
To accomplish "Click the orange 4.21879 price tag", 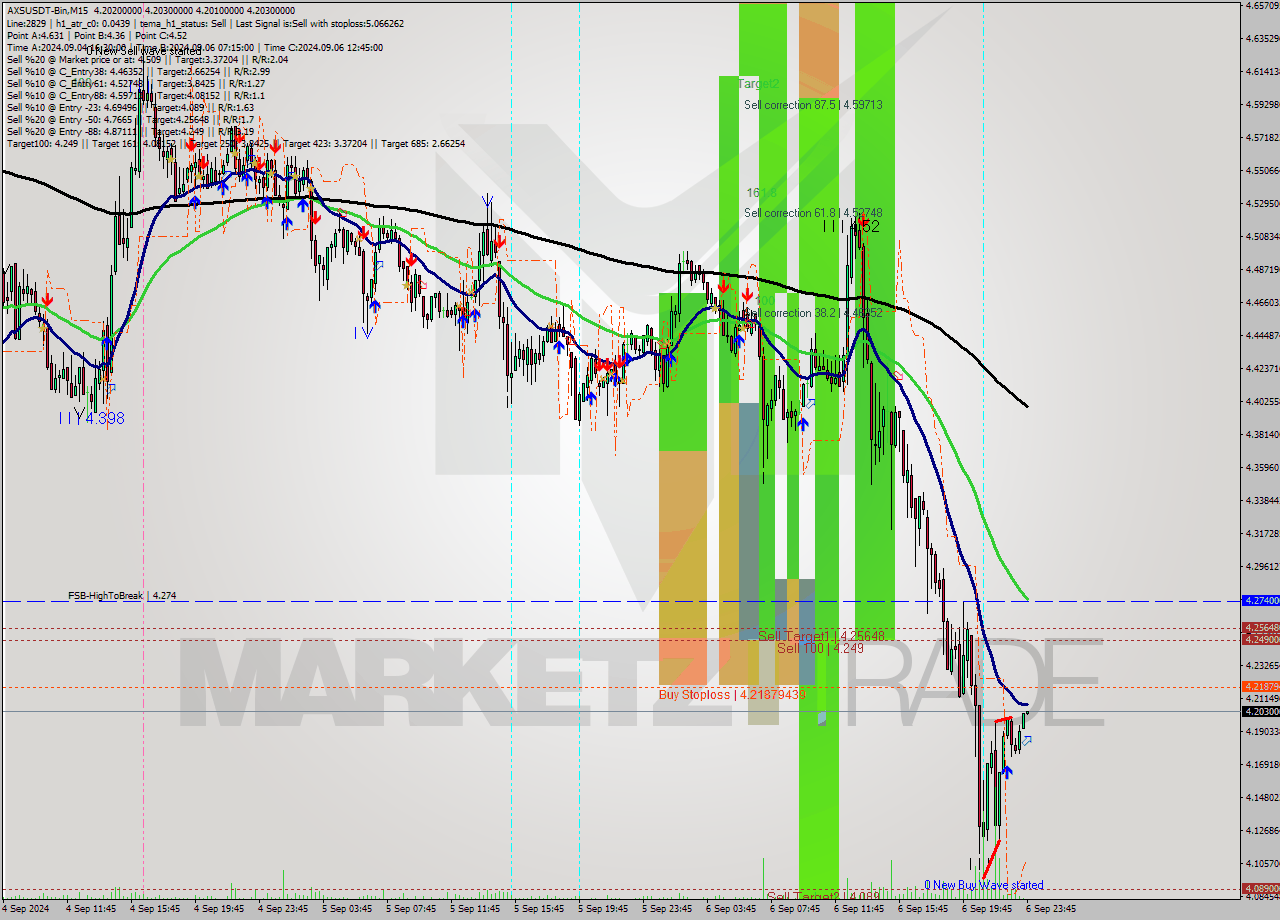I will point(1260,686).
